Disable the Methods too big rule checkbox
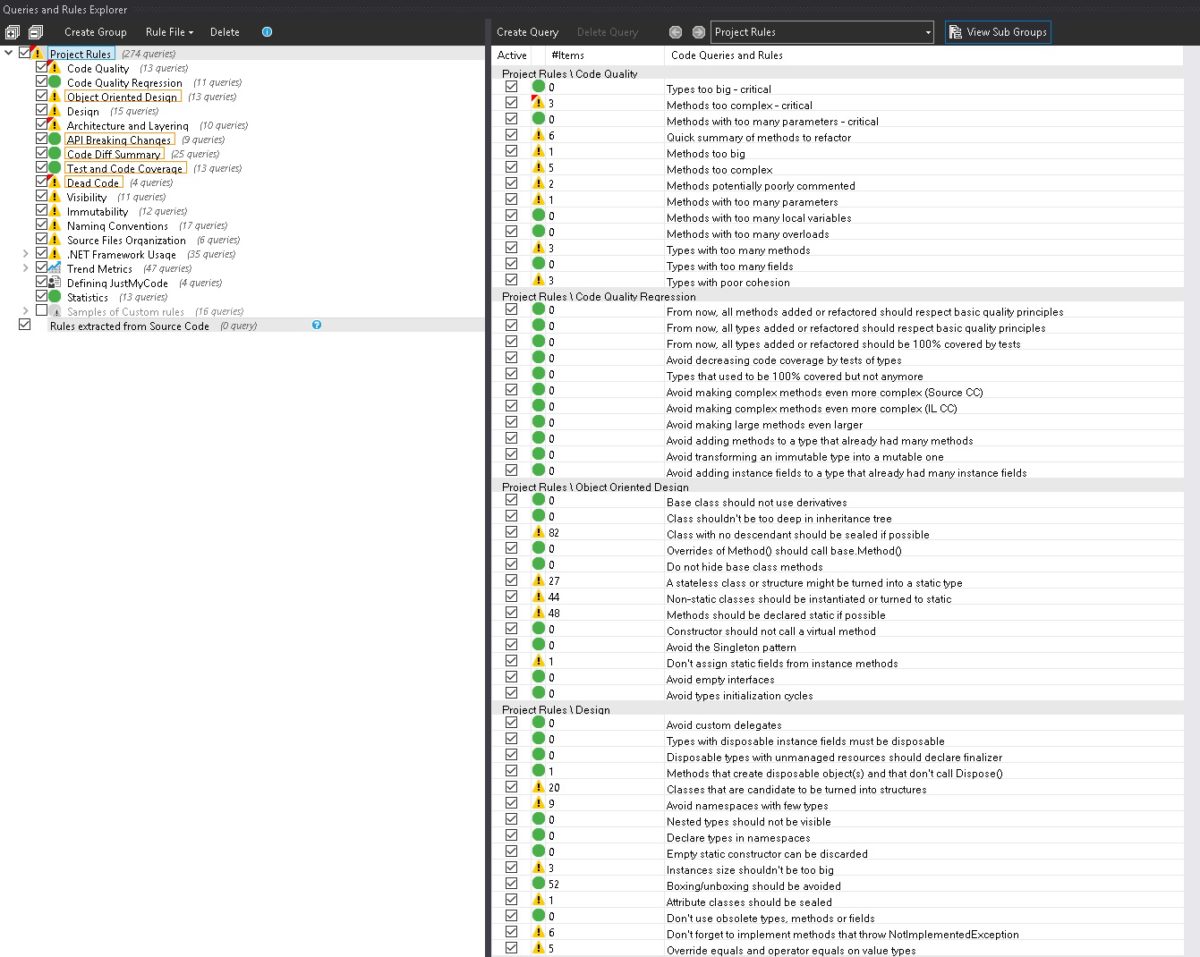 tap(511, 153)
